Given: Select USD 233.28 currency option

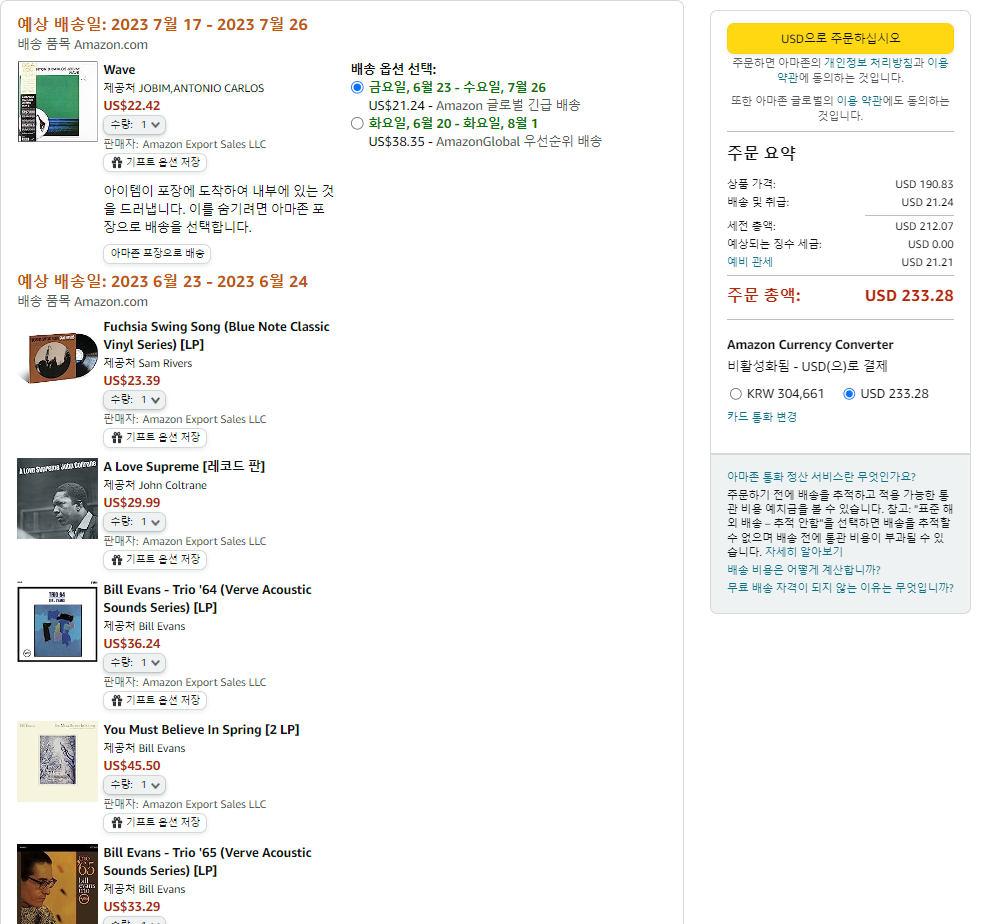Looking at the screenshot, I should pos(849,394).
